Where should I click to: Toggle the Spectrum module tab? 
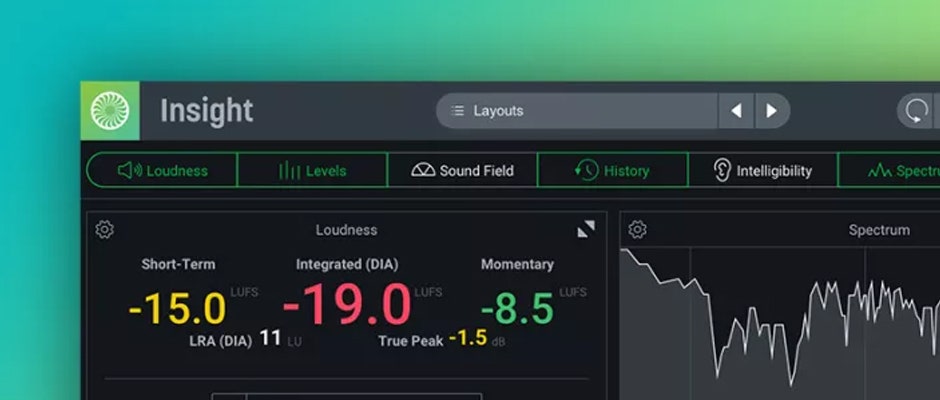895,171
